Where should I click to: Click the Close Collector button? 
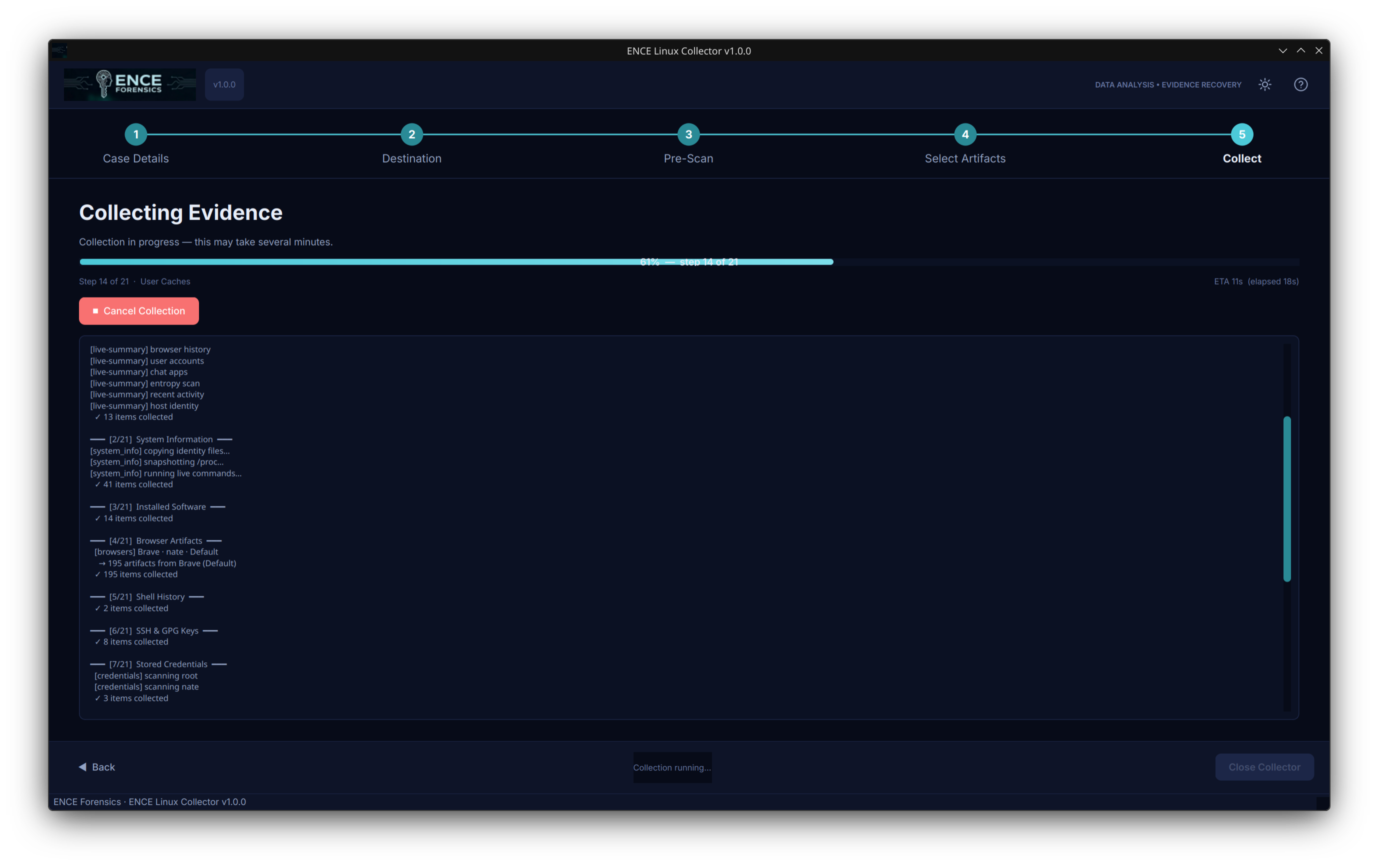1264,766
